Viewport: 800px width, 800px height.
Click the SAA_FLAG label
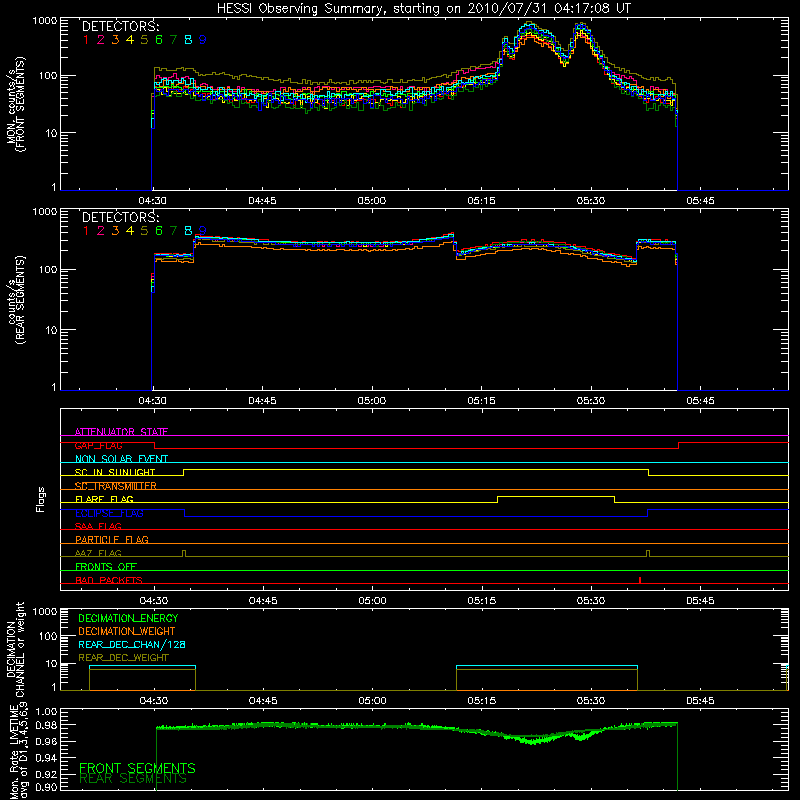point(98,526)
